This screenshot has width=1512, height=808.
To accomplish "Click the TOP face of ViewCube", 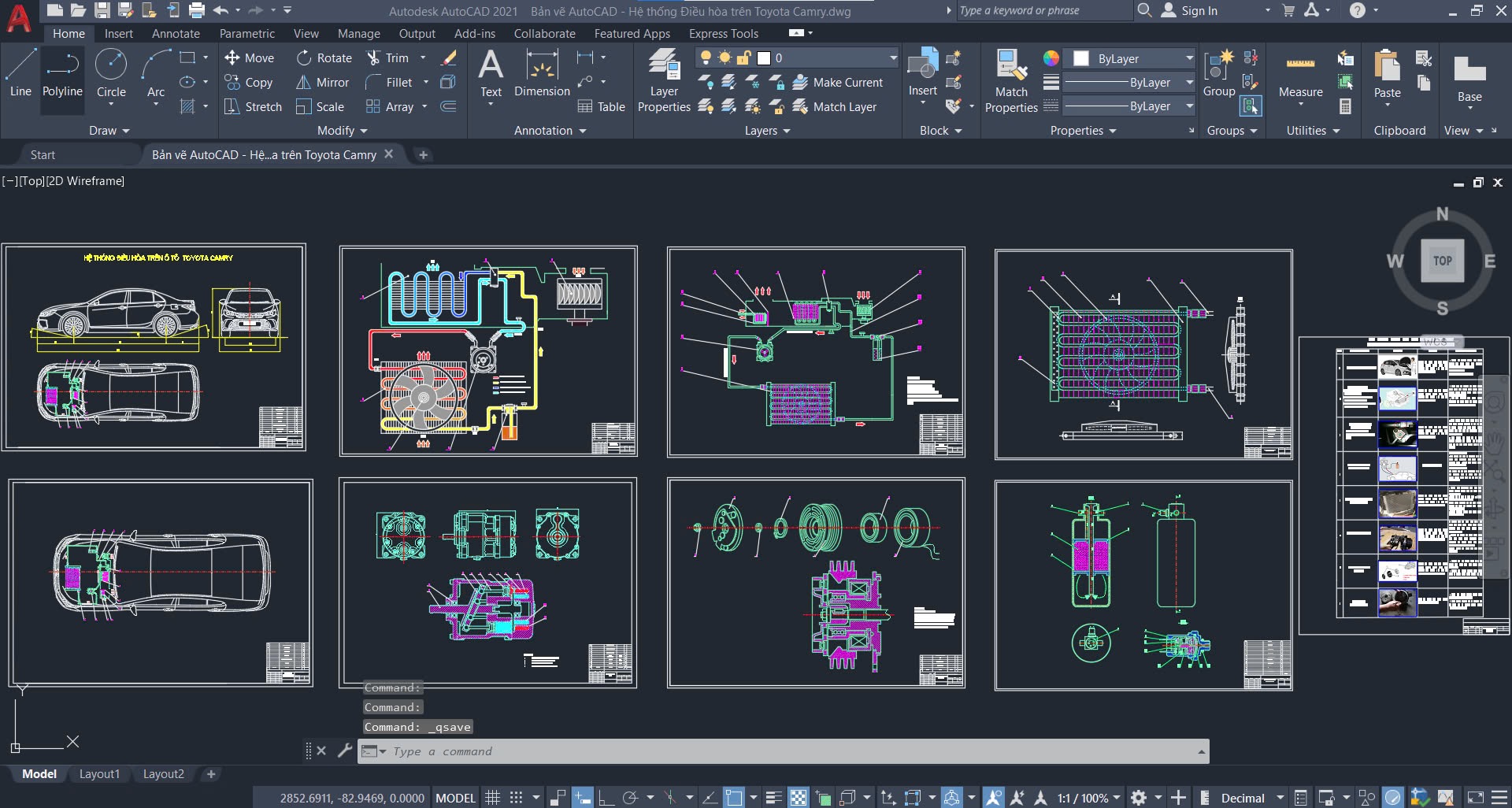I will pyautogui.click(x=1442, y=260).
